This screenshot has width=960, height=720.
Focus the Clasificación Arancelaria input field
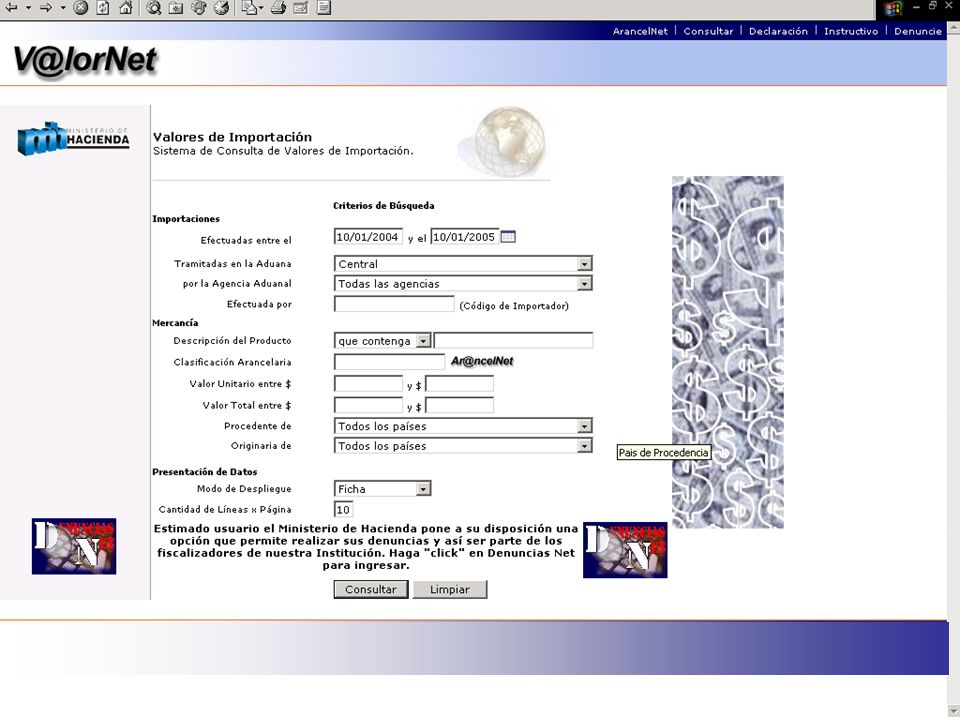coord(389,362)
